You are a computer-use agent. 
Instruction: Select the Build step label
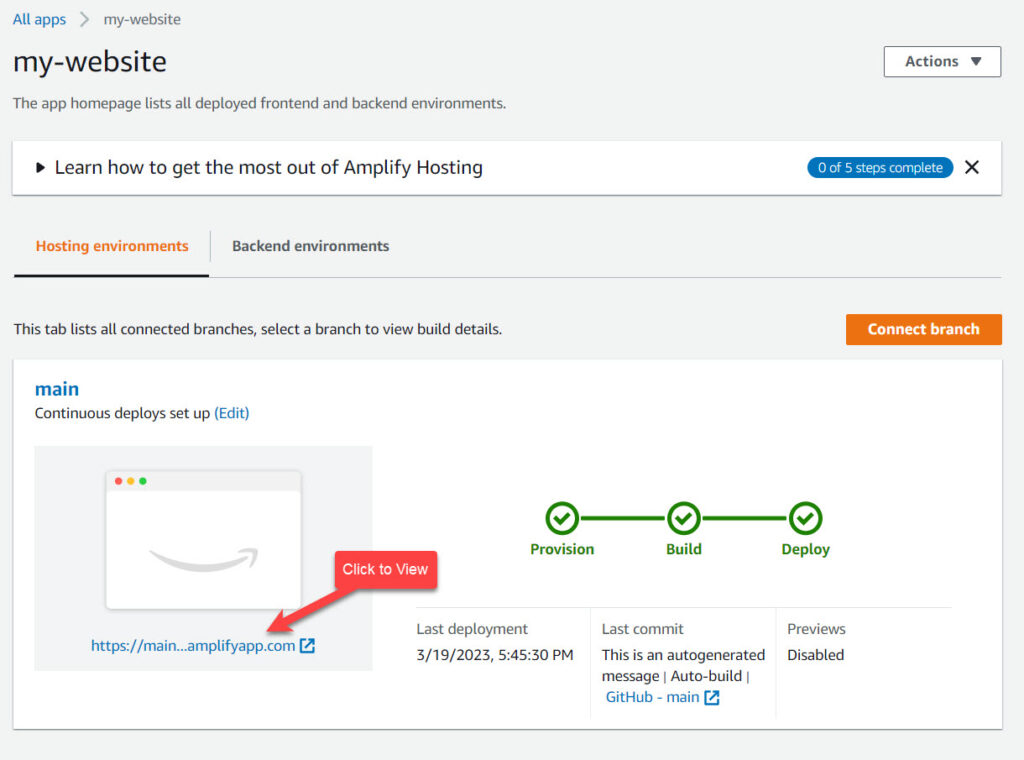684,549
